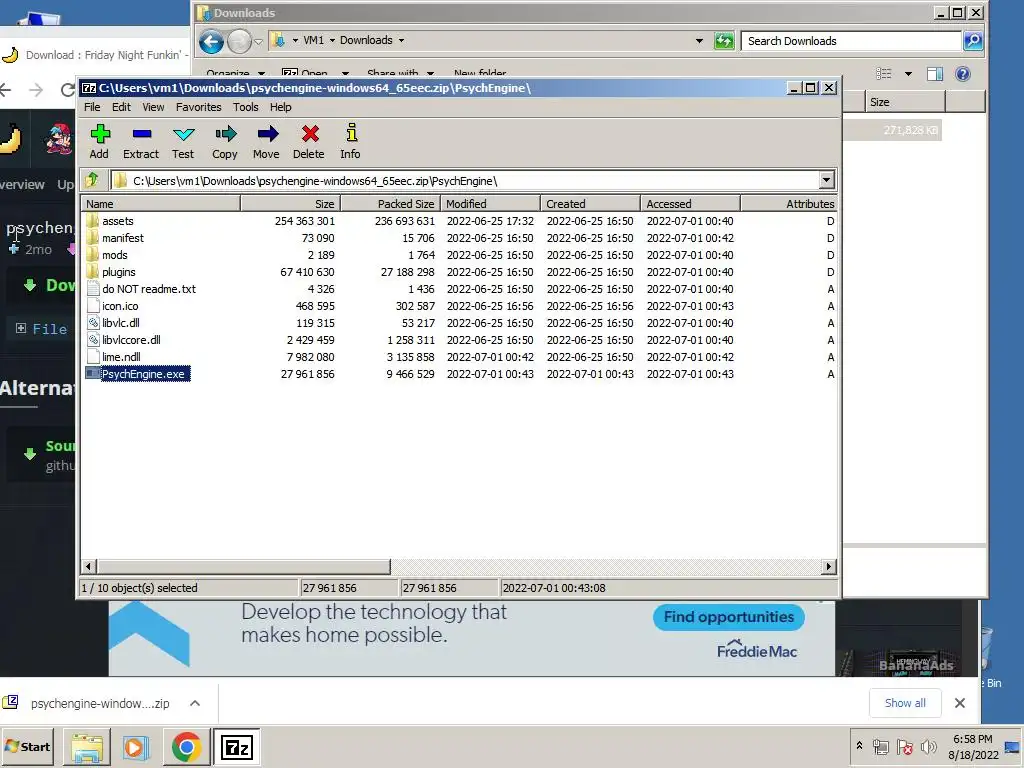Expand the 7-Zip address path dropdown
The height and width of the screenshot is (768, 1024).
click(826, 180)
